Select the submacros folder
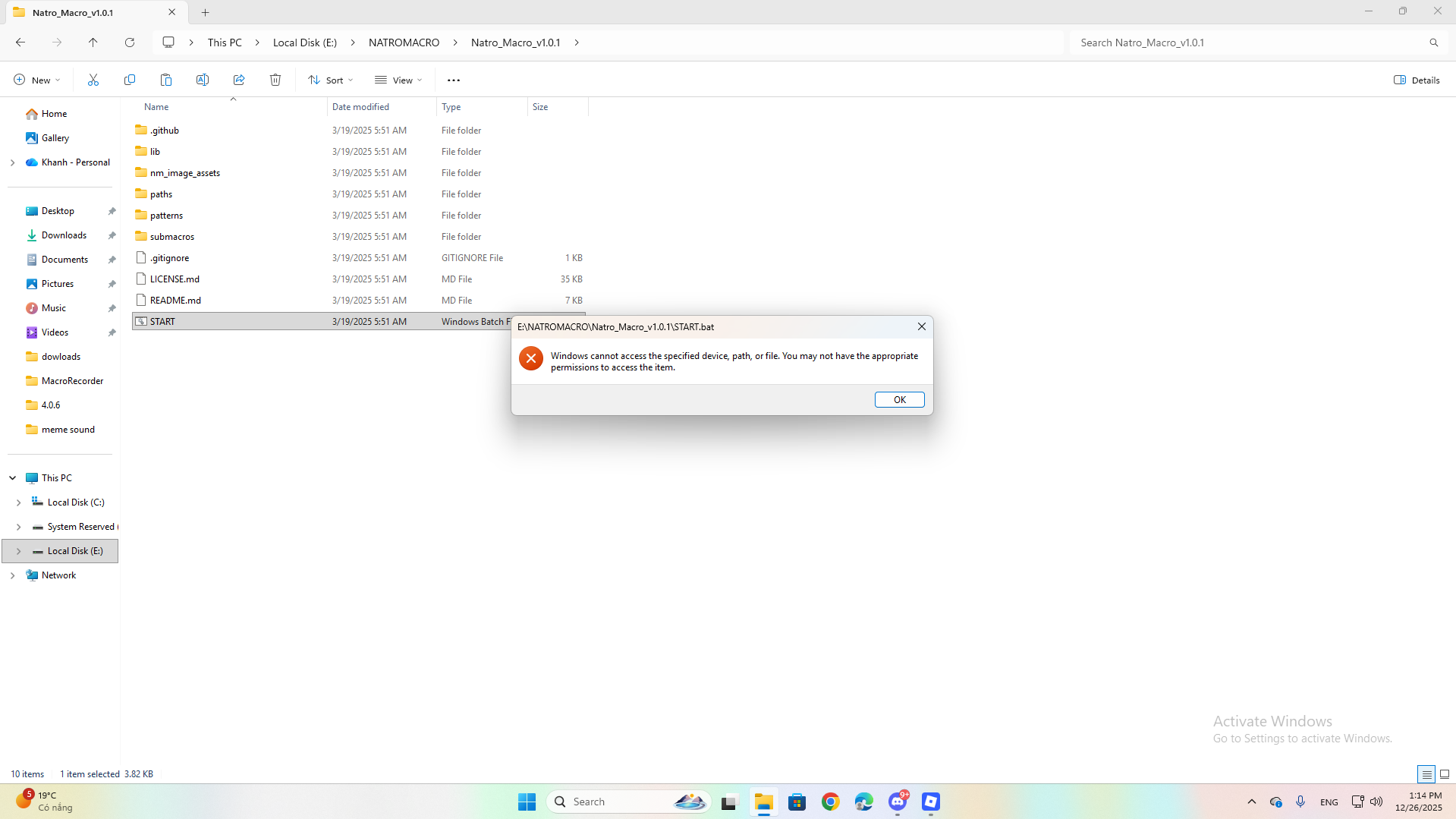This screenshot has width=1456, height=819. 359,237
